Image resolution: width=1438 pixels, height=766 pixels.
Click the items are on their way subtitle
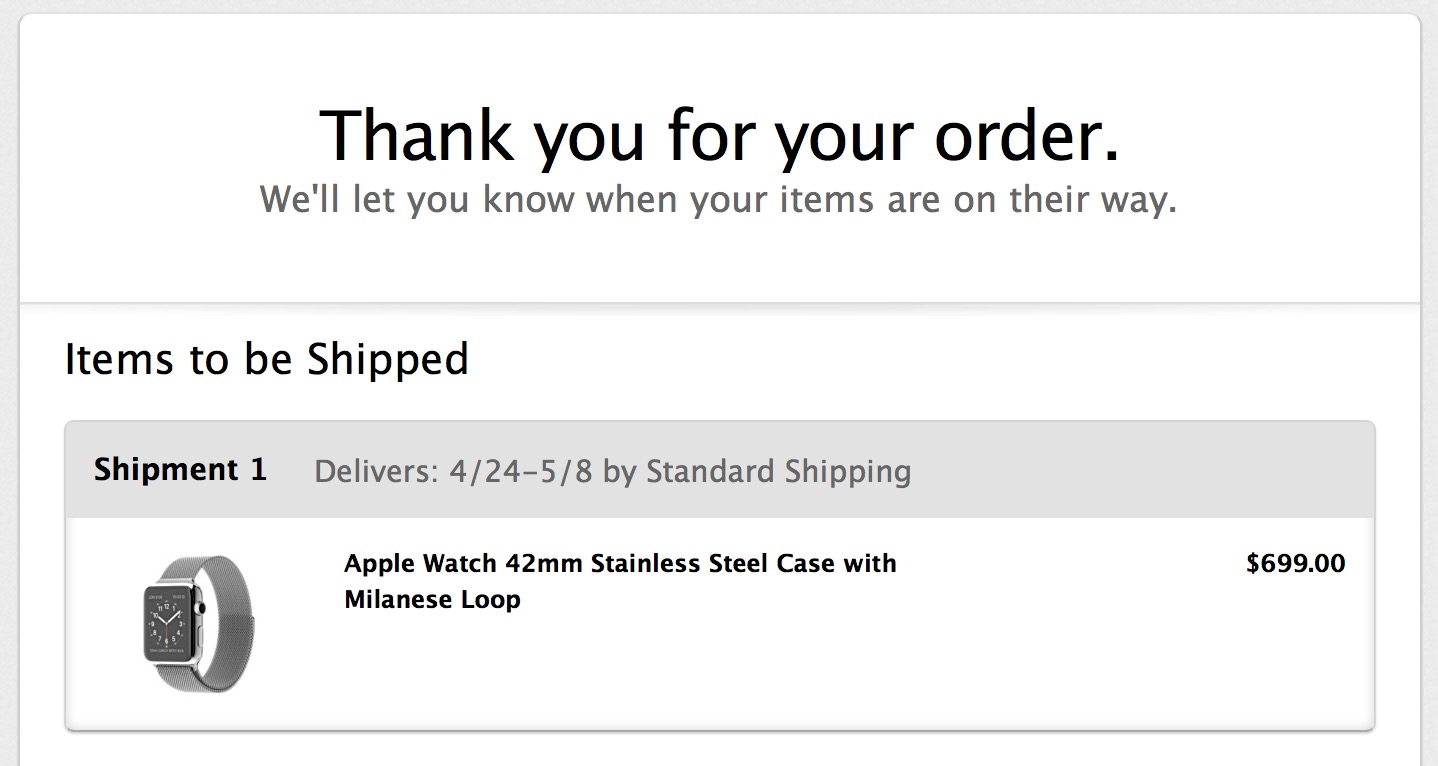point(718,199)
